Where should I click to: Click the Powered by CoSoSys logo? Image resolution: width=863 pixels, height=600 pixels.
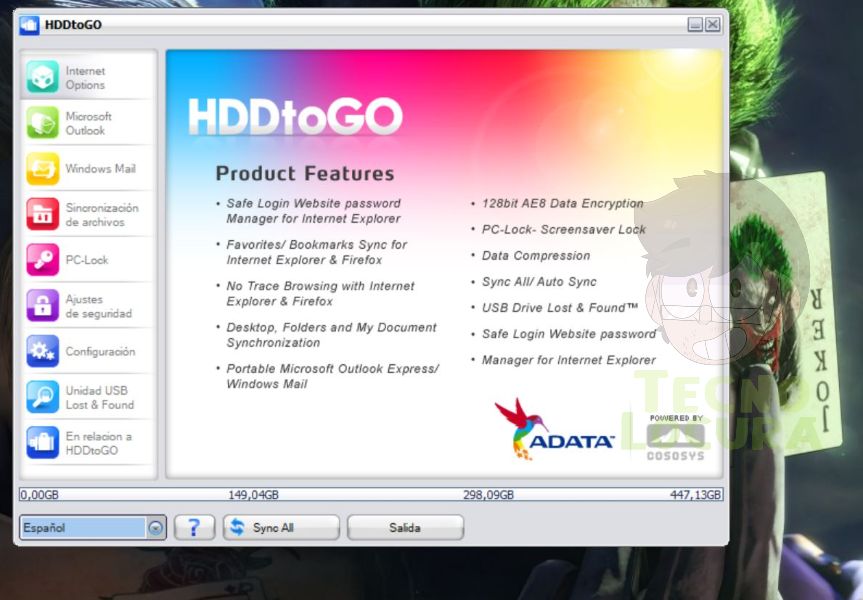675,438
